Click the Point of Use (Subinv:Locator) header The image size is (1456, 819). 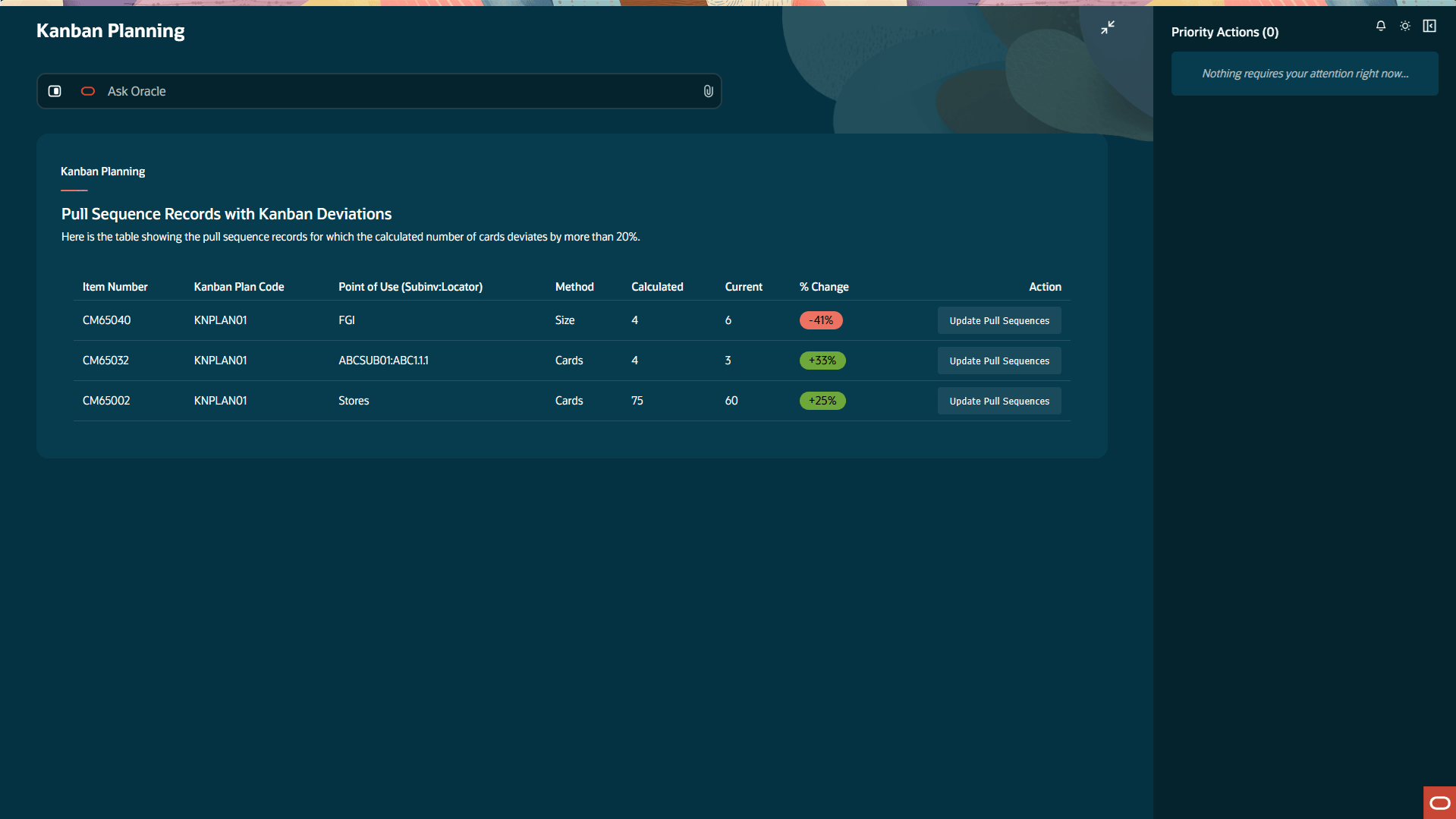pos(410,287)
